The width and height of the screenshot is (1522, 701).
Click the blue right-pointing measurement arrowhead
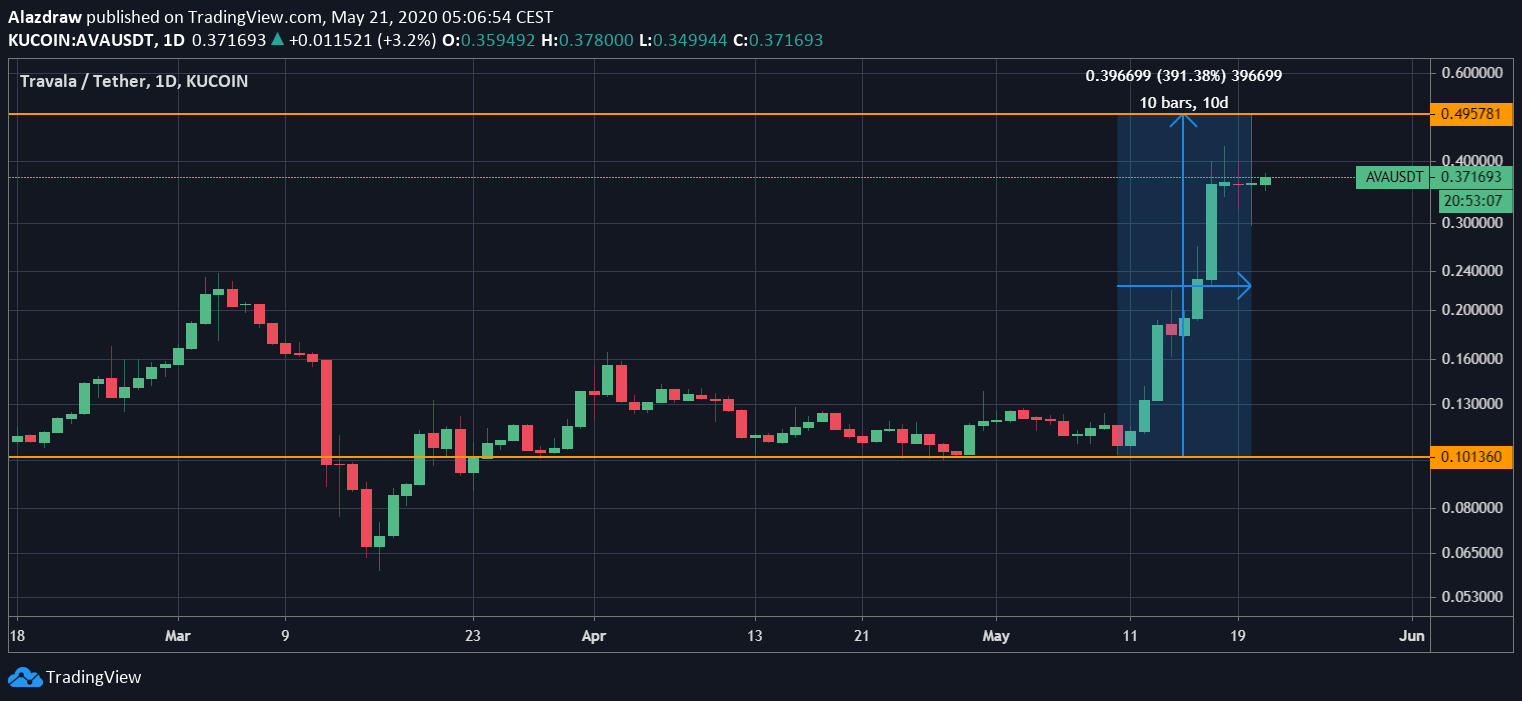(1245, 286)
